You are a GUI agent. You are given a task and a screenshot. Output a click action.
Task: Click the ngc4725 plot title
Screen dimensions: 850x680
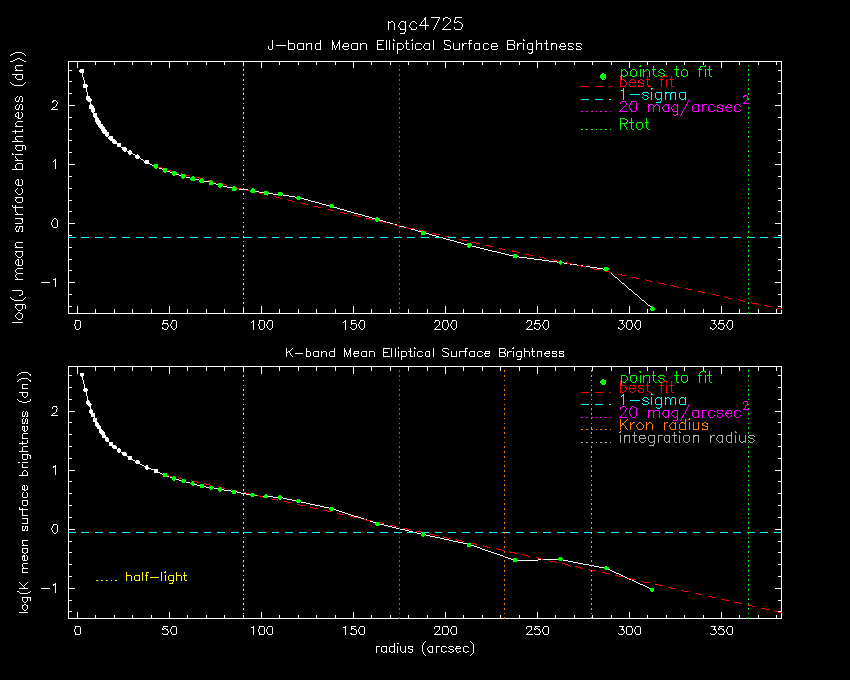(425, 23)
